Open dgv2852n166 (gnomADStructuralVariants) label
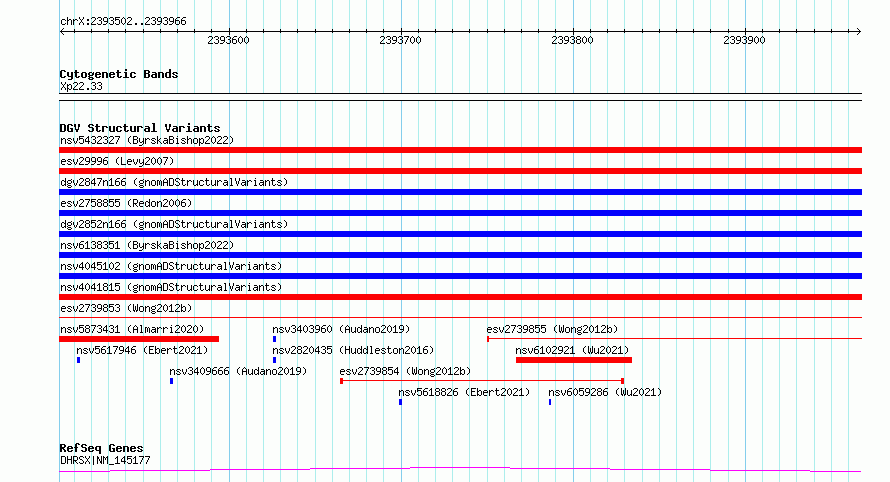 pyautogui.click(x=174, y=224)
